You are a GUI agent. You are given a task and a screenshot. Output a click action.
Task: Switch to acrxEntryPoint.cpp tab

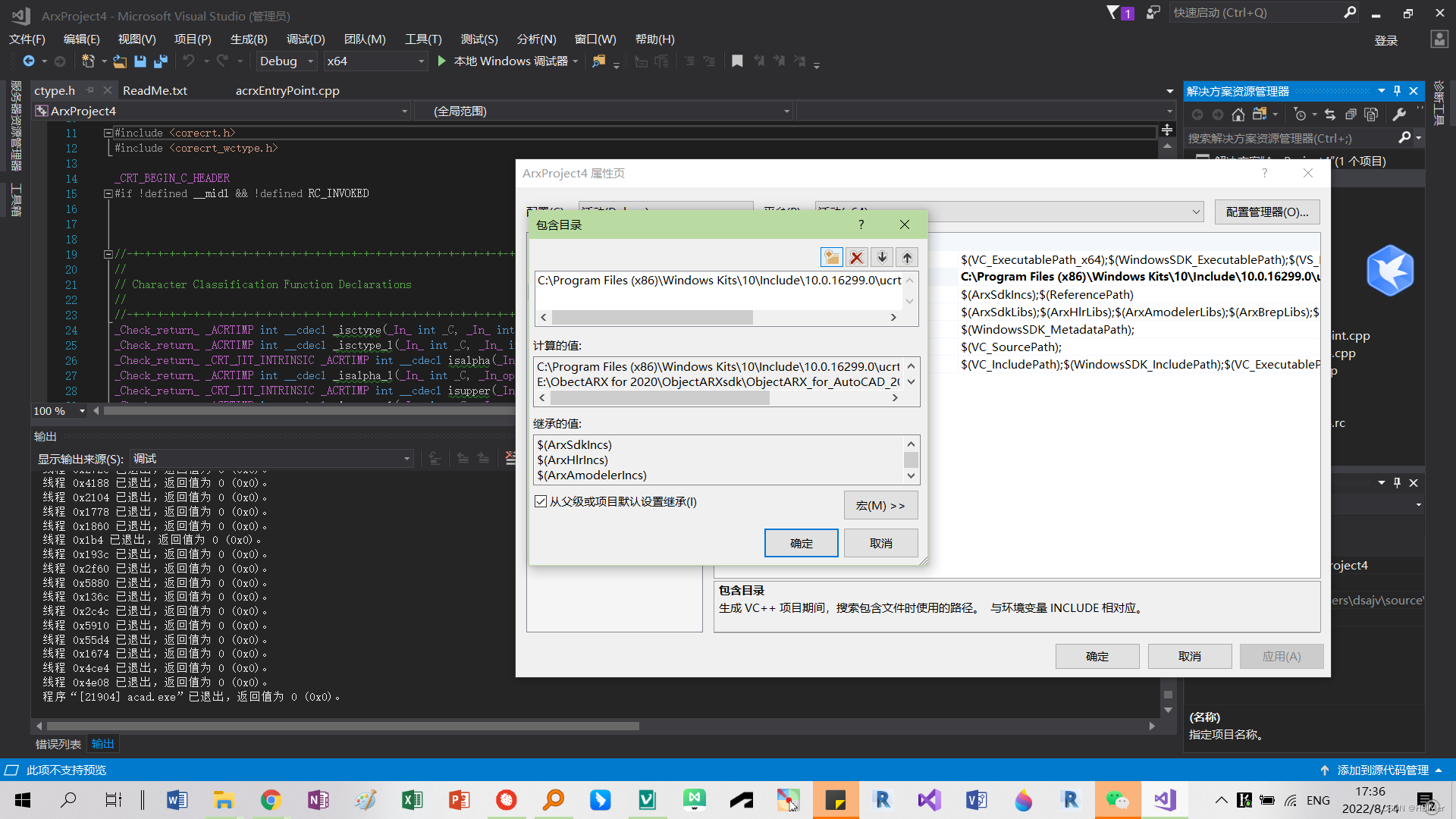click(x=287, y=90)
